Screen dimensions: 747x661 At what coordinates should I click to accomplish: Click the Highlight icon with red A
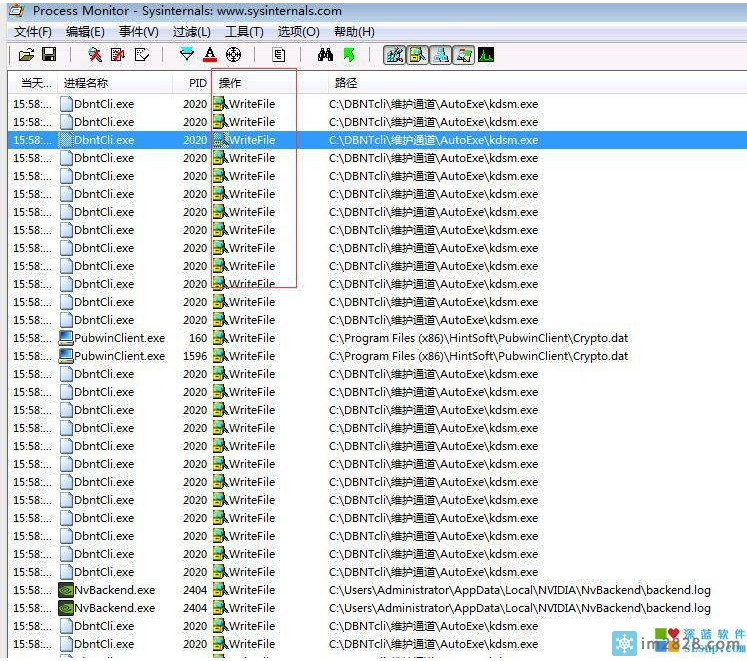[x=210, y=55]
